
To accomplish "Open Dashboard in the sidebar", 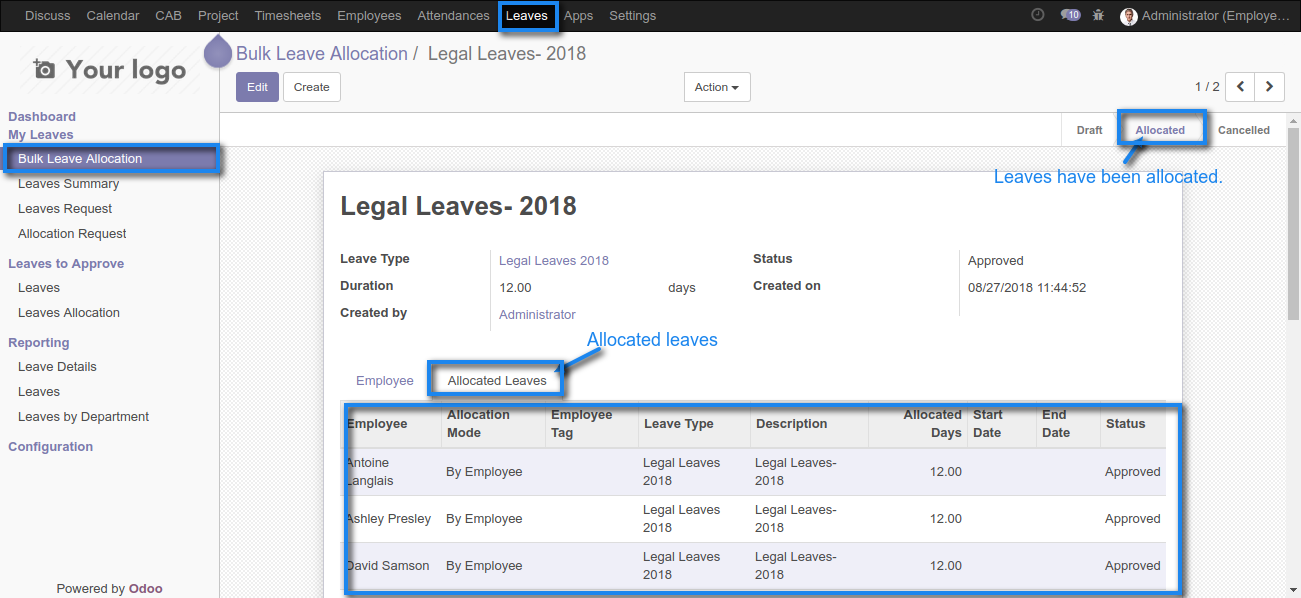I will (42, 116).
